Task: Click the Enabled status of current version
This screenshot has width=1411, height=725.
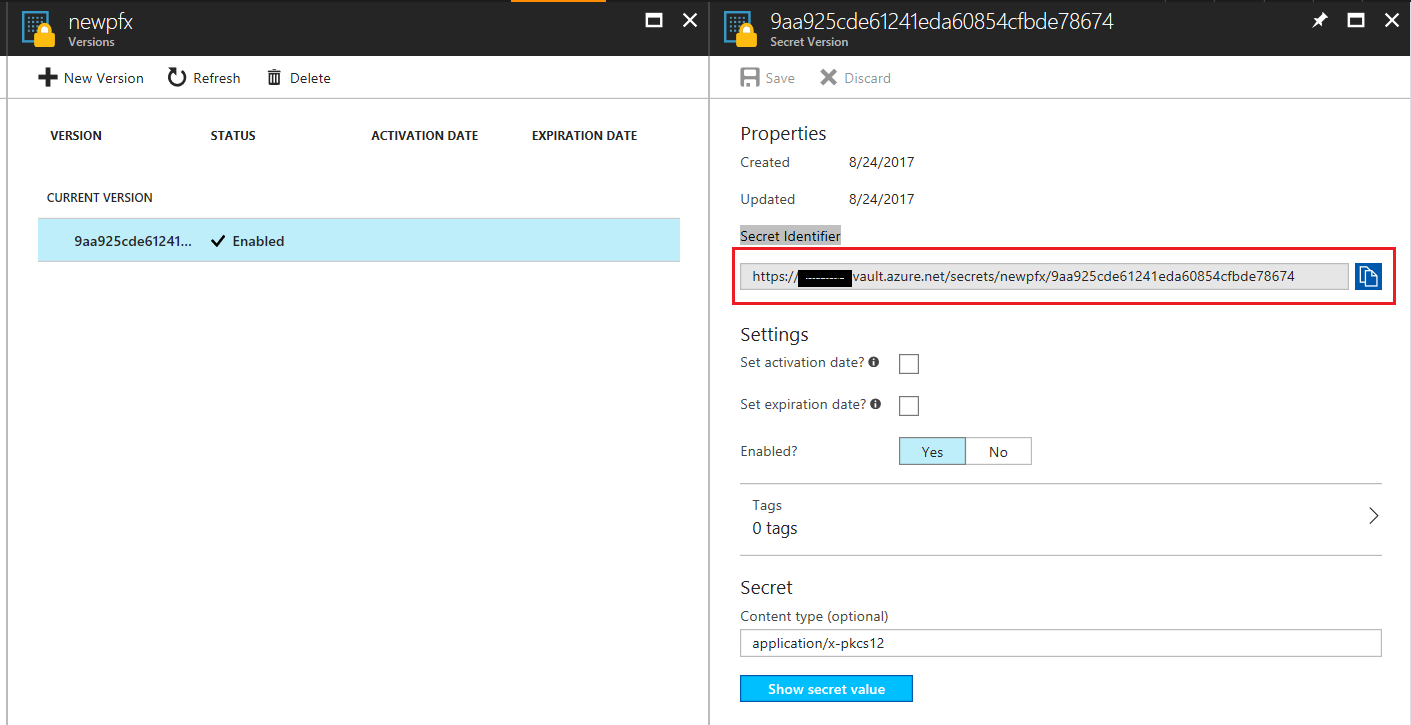Action: [x=248, y=241]
